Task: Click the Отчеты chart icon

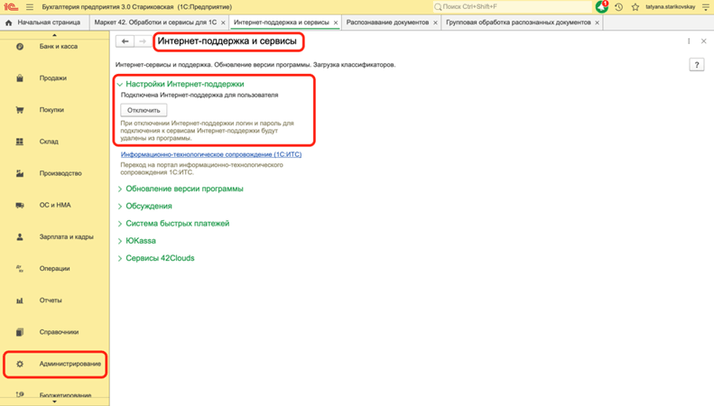Action: click(20, 300)
